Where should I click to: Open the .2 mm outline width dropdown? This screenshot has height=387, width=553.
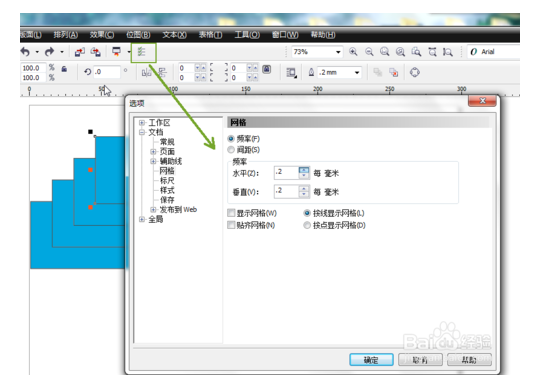point(357,73)
